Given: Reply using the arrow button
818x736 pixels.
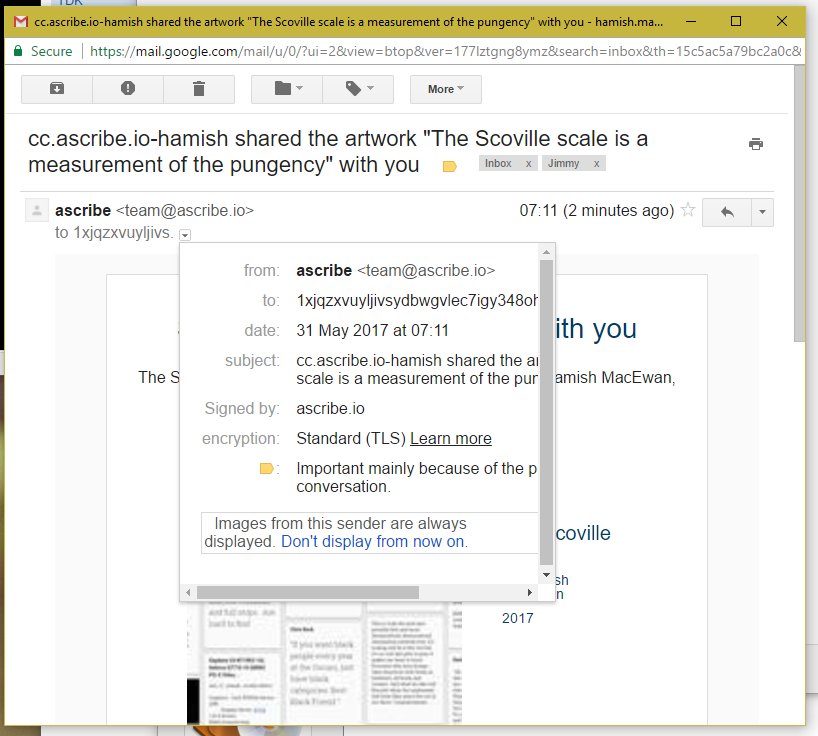Looking at the screenshot, I should (727, 212).
